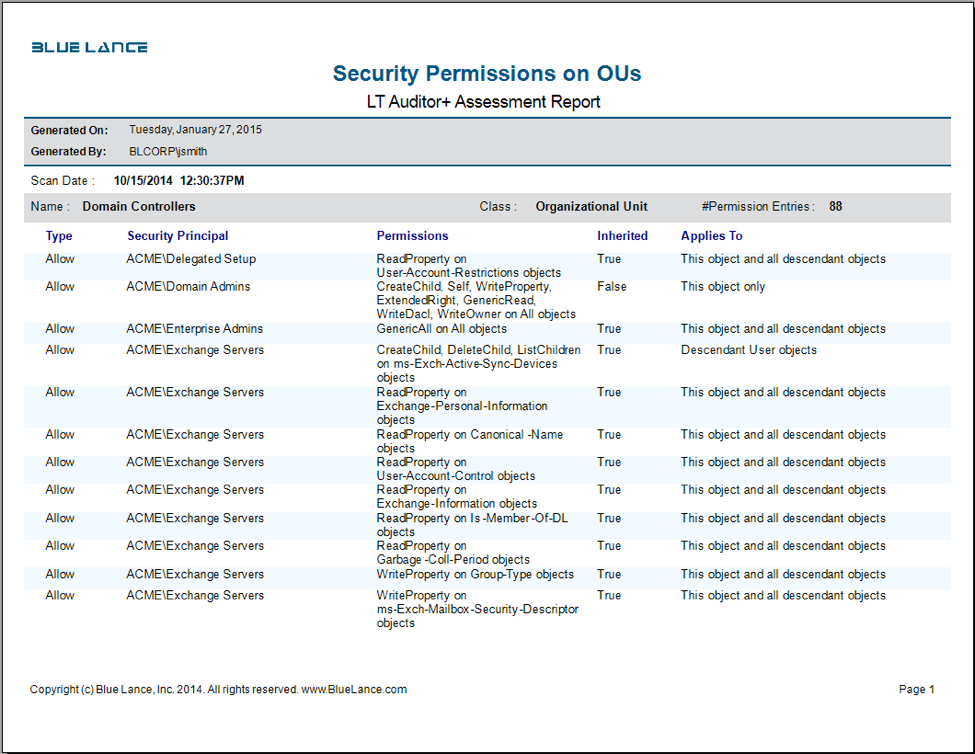The height and width of the screenshot is (754, 975).
Task: Click the 'Applies To' column header
Action: pos(711,236)
